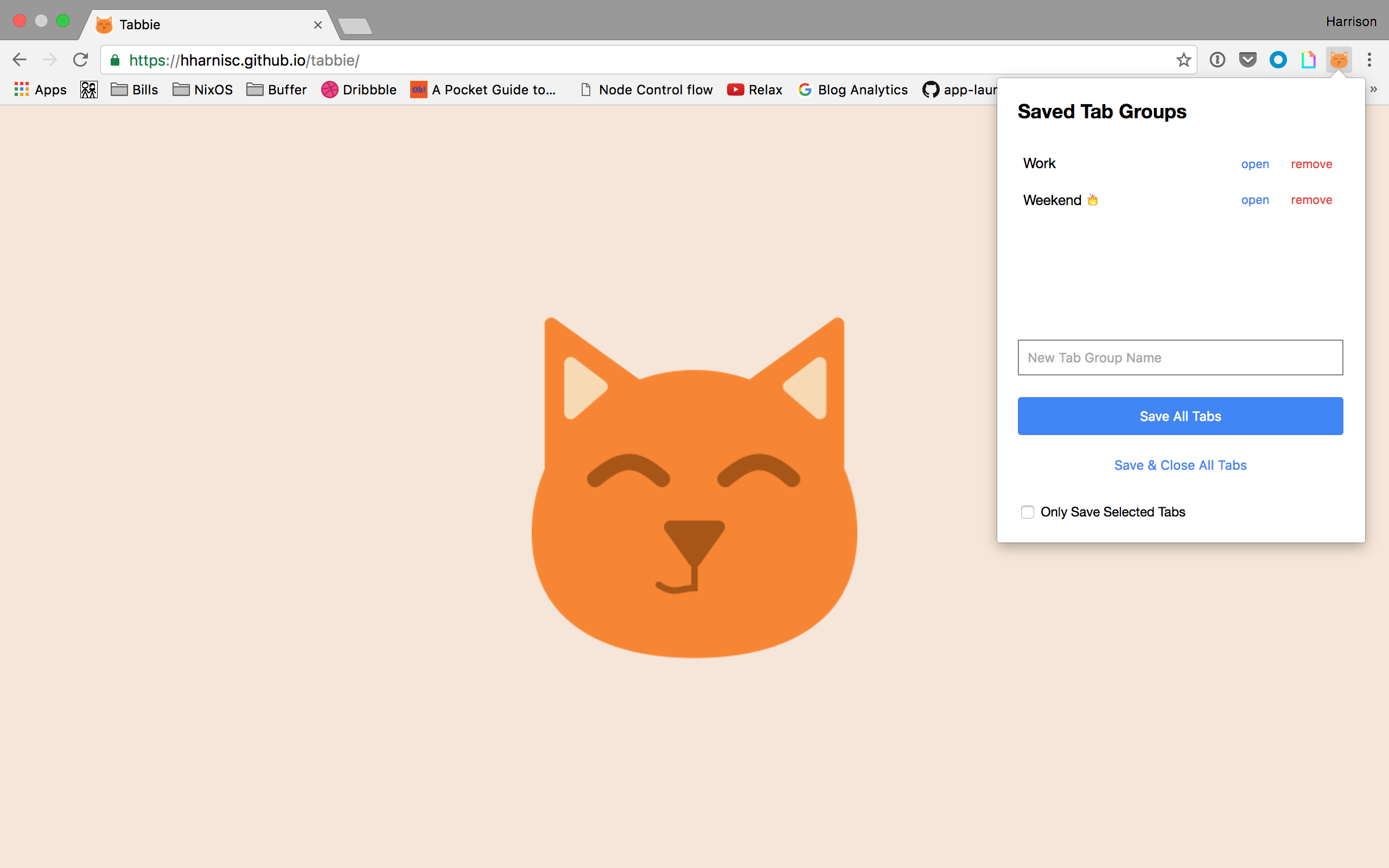Screen dimensions: 1389x868
Task: Reload the current page
Action: click(x=80, y=60)
